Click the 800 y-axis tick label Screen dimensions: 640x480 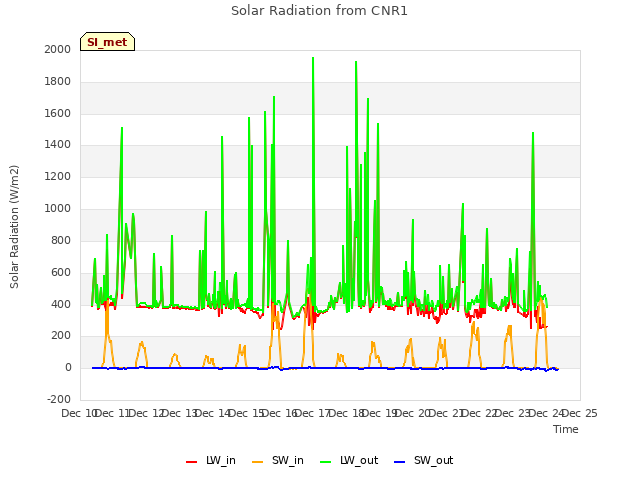61,240
